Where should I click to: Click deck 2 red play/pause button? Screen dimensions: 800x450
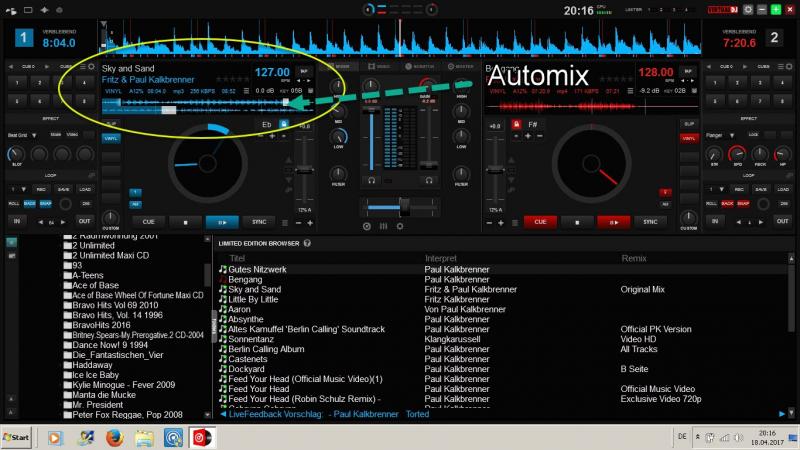(614, 222)
